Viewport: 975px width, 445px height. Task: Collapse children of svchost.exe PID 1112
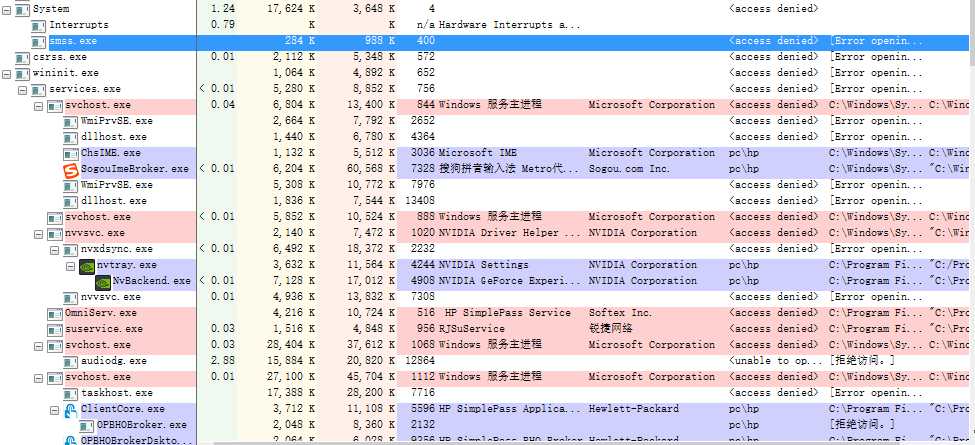tap(39, 378)
